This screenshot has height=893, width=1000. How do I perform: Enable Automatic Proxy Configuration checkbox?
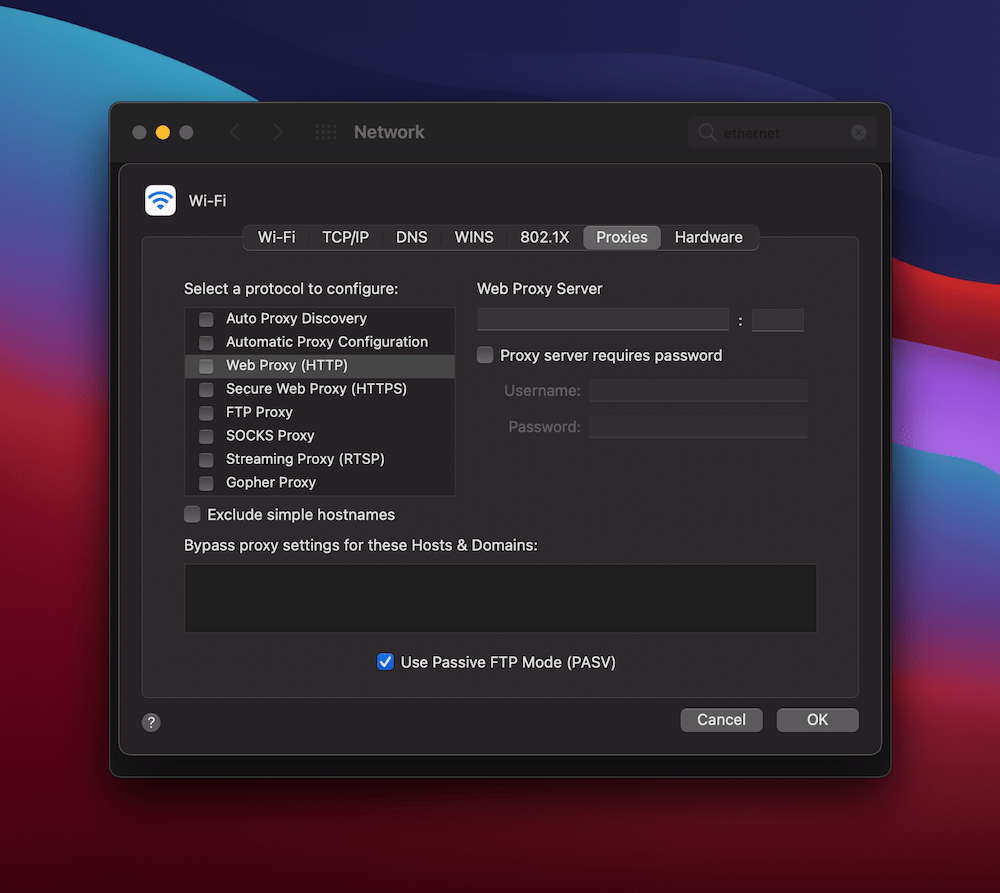206,343
